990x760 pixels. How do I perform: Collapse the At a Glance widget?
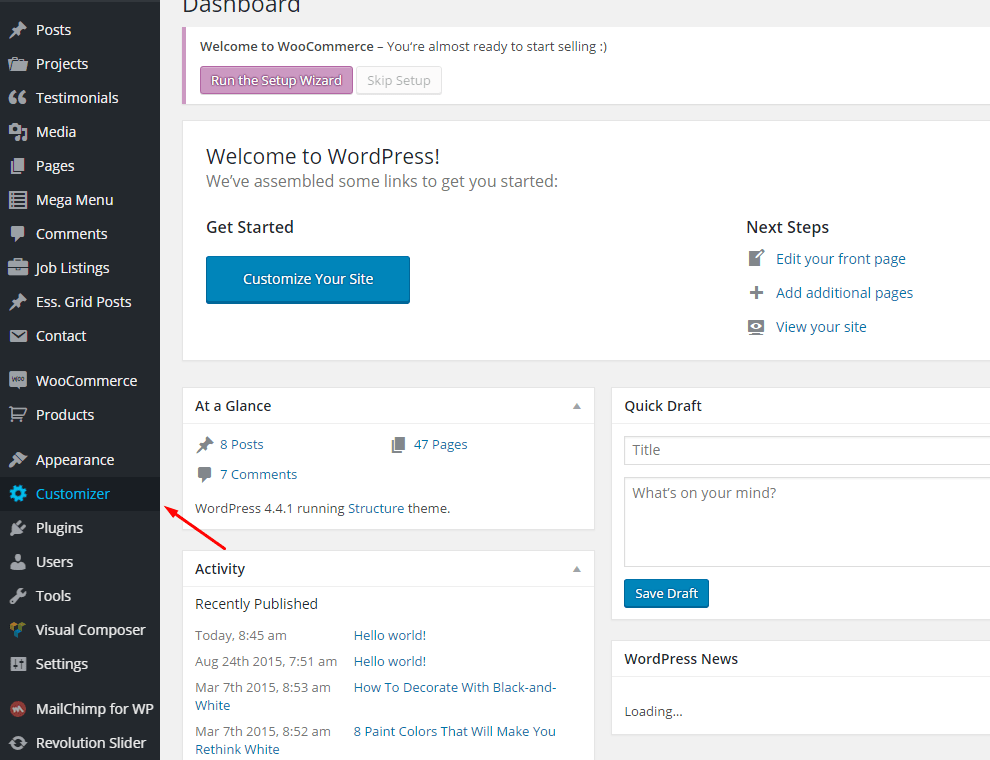(576, 407)
